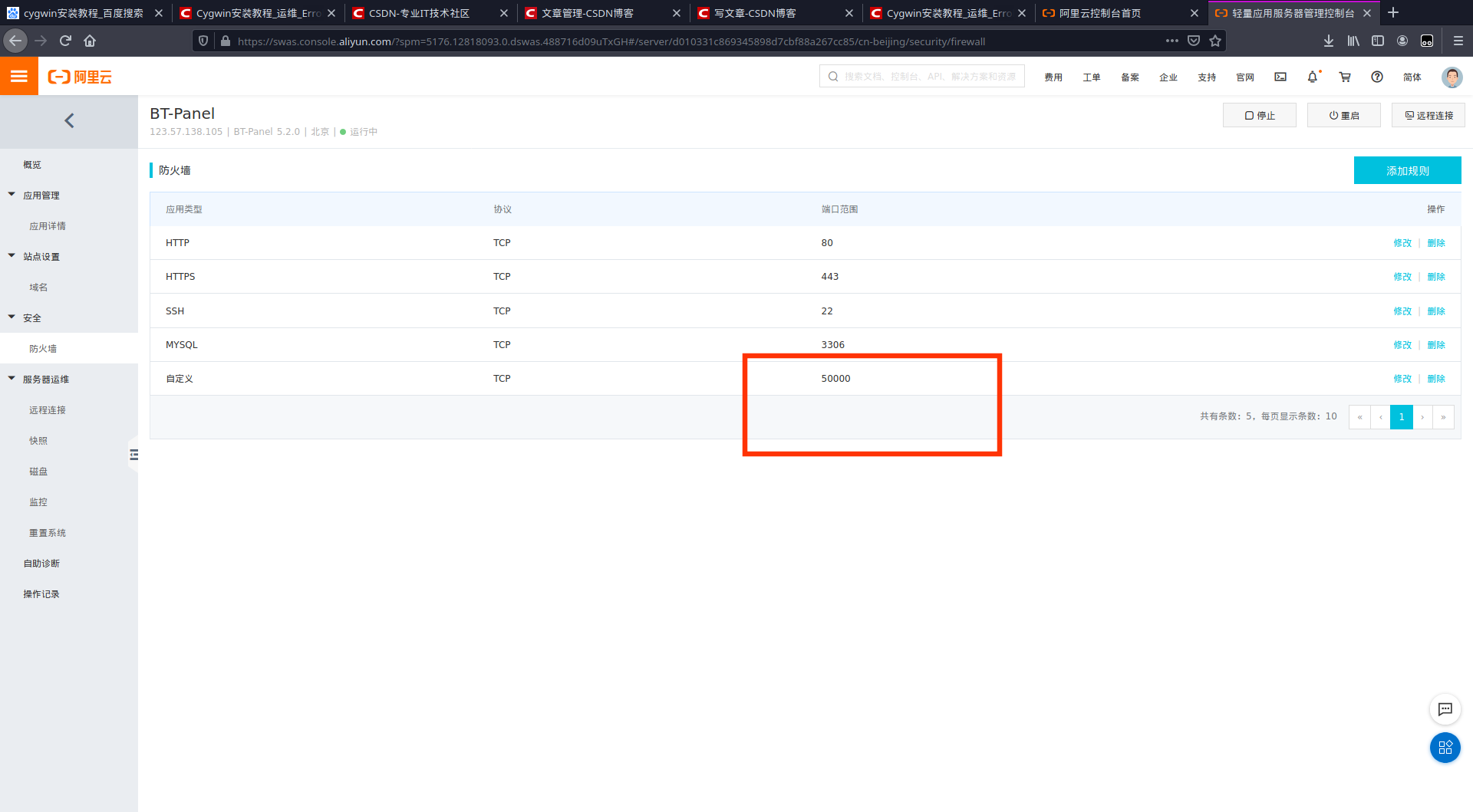1473x812 pixels.
Task: Open the 简体 language dropdown
Action: pyautogui.click(x=1412, y=77)
